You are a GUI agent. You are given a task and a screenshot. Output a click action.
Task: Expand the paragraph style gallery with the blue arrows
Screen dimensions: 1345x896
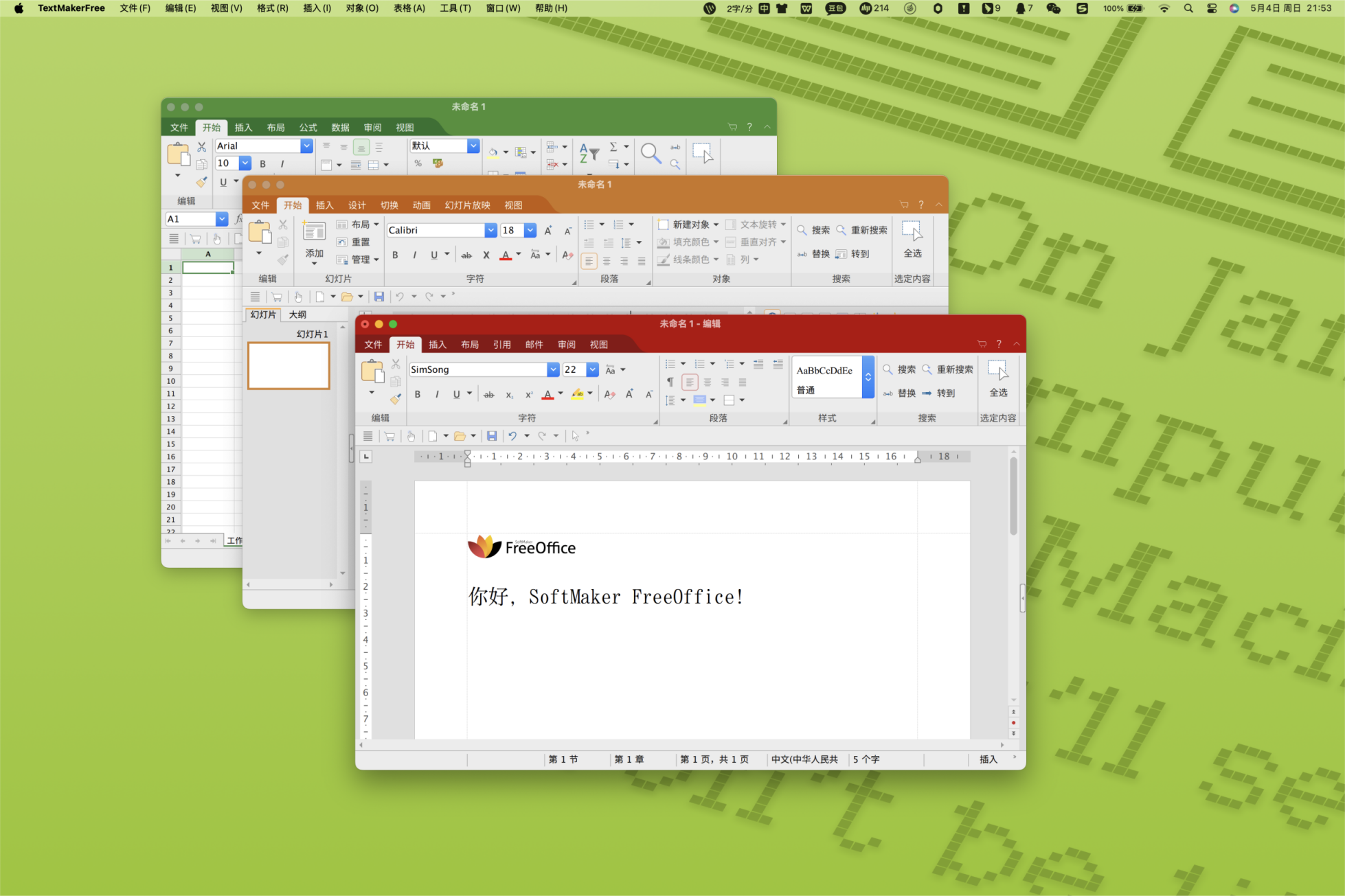(x=868, y=377)
